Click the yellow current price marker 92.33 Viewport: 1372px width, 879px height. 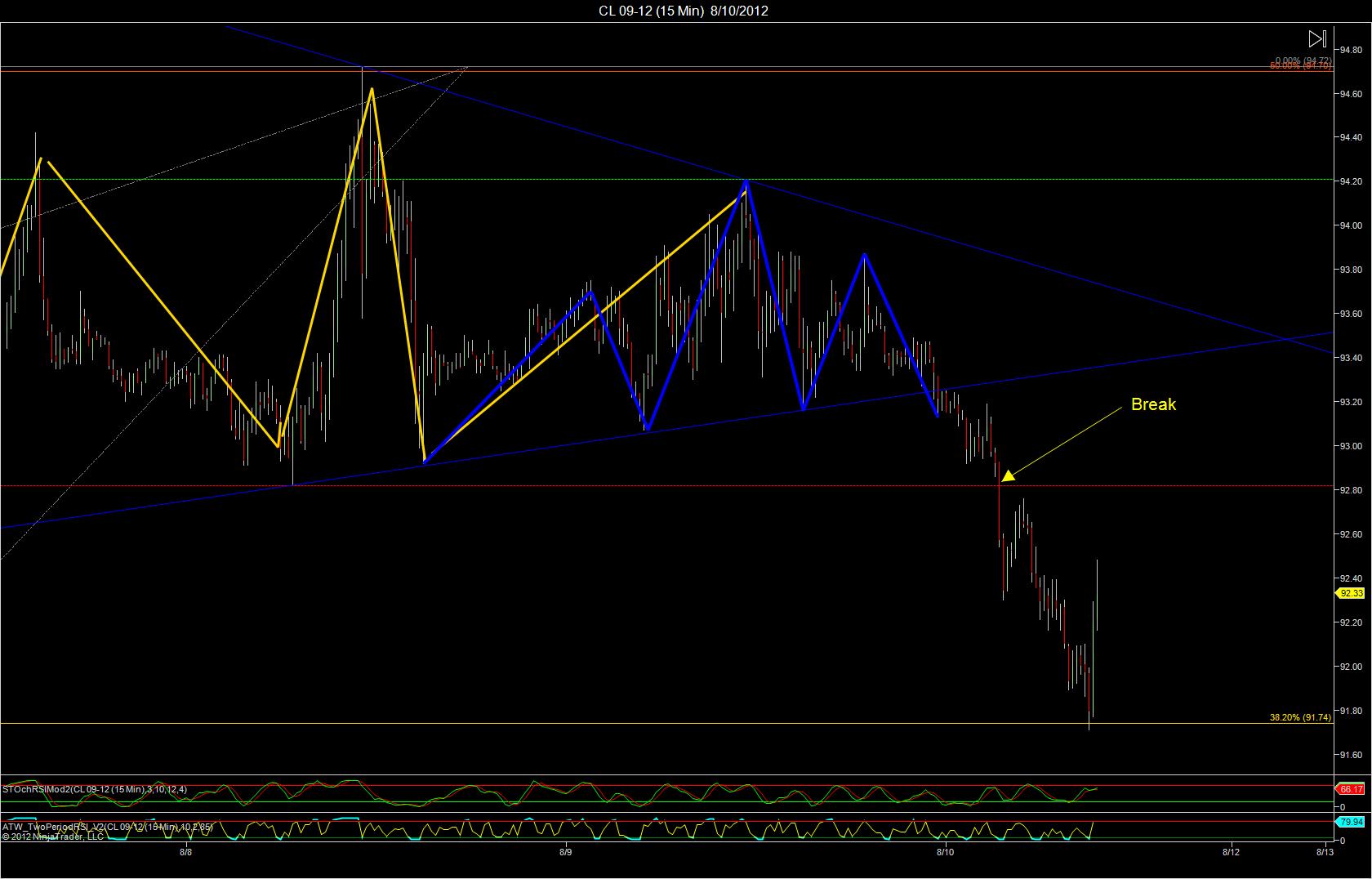1352,593
